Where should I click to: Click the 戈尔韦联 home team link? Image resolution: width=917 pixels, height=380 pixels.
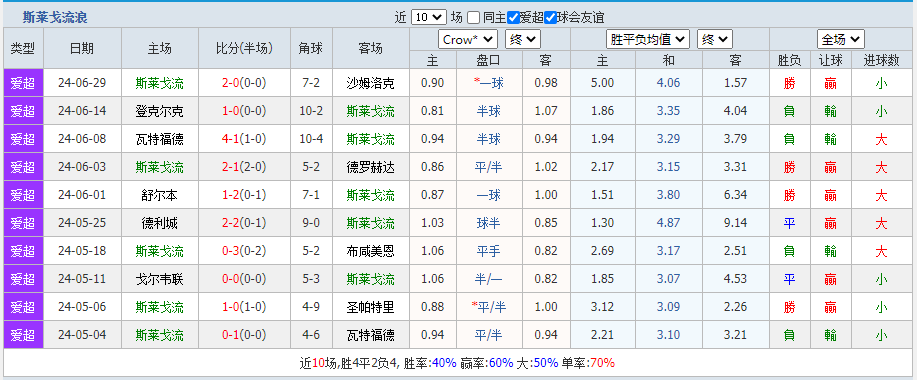[x=160, y=279]
